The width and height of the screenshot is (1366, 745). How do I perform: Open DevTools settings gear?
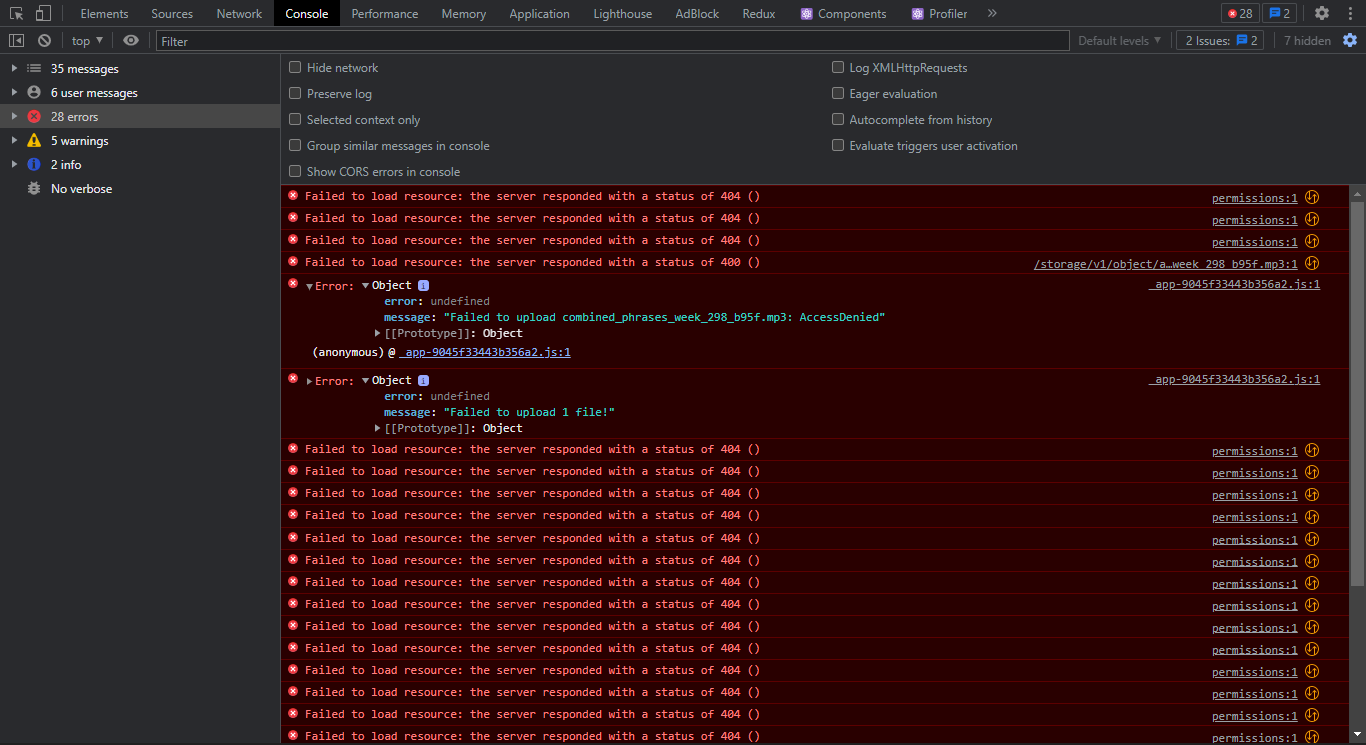[1320, 13]
